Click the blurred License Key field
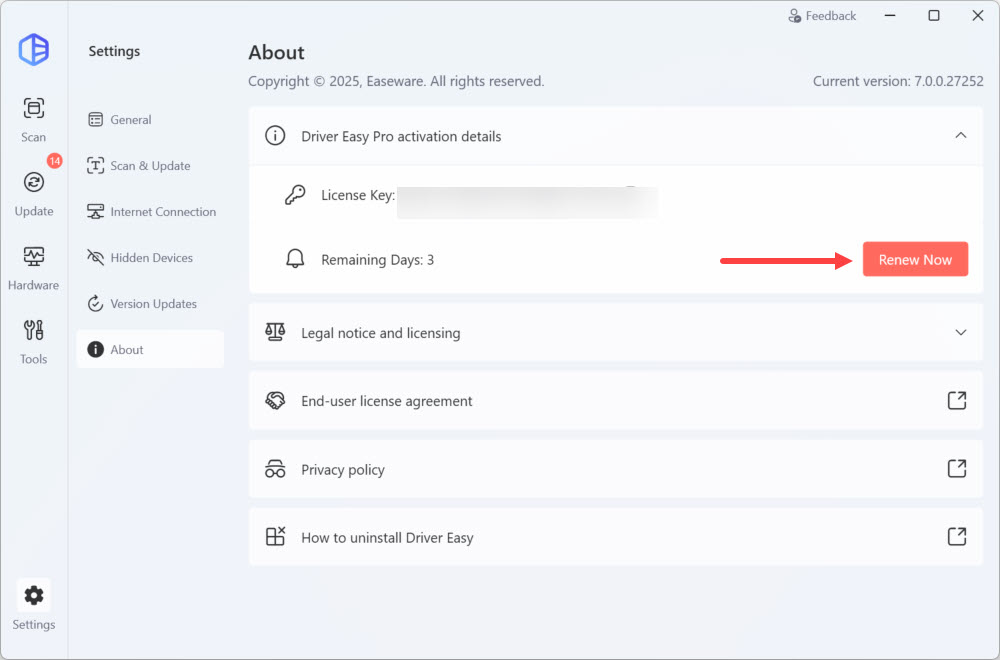The image size is (1000, 660). point(527,201)
